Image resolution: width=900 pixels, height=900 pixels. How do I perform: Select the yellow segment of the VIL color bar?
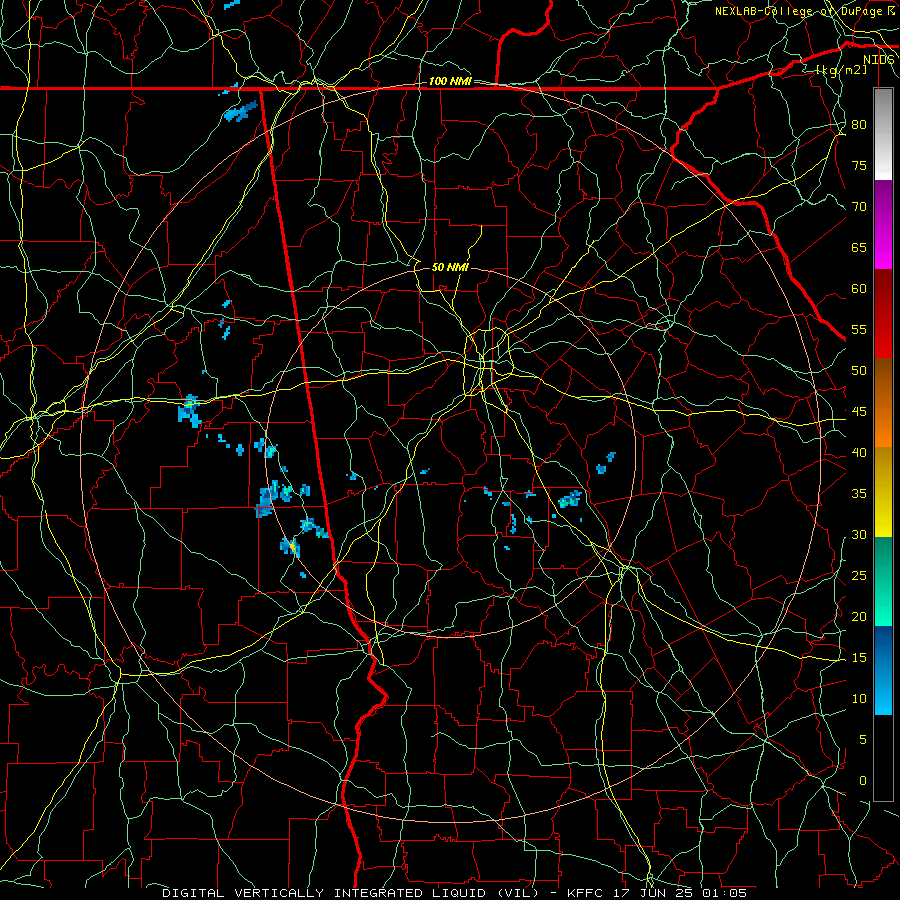tap(883, 492)
